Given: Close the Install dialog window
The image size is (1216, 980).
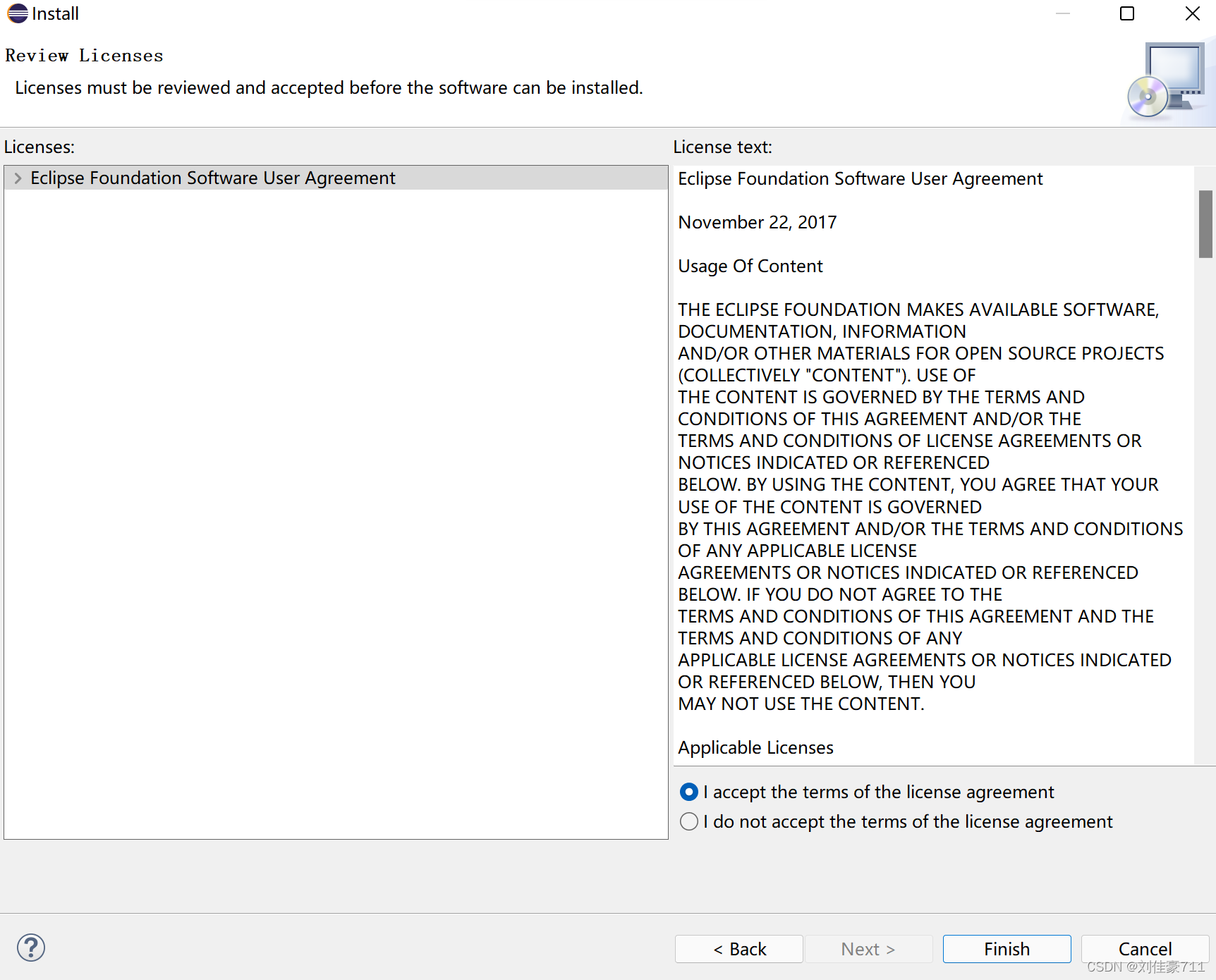Looking at the screenshot, I should 1192,13.
